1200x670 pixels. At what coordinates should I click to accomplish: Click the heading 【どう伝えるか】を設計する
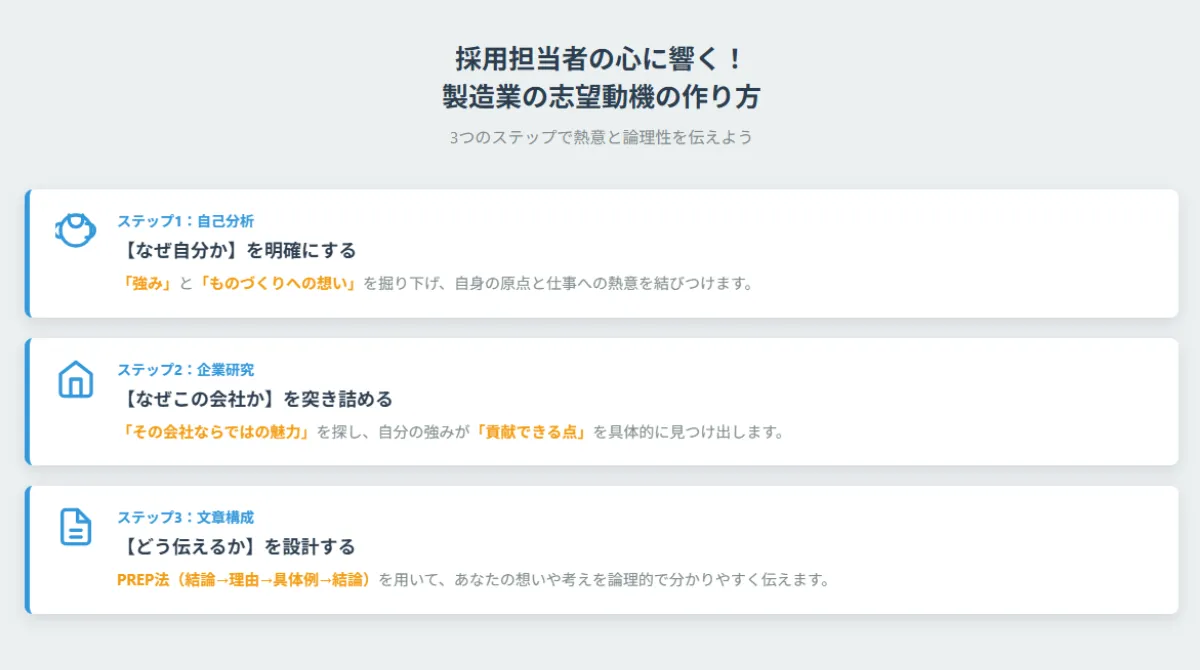point(236,547)
